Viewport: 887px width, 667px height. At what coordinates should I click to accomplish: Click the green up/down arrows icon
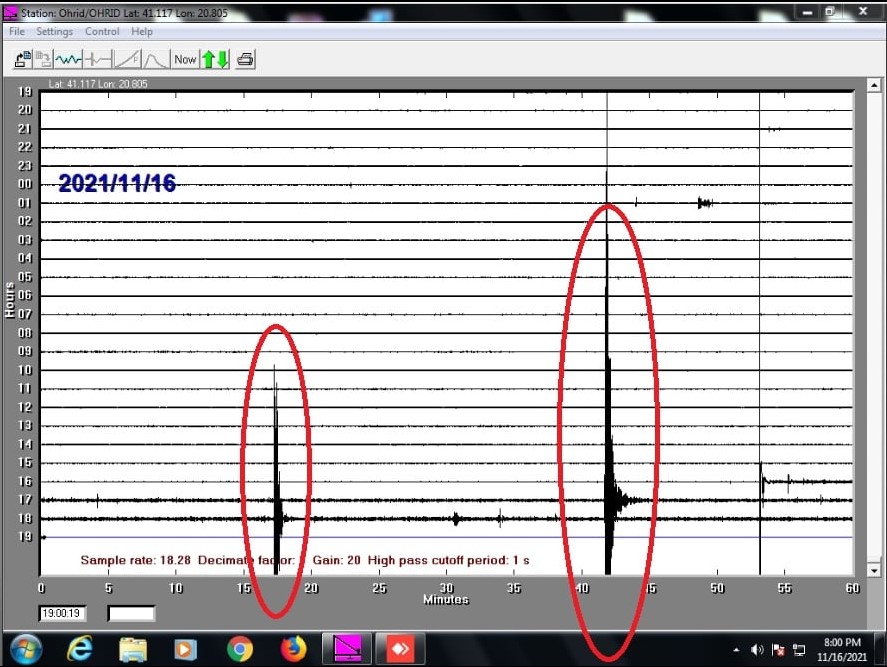pyautogui.click(x=215, y=59)
